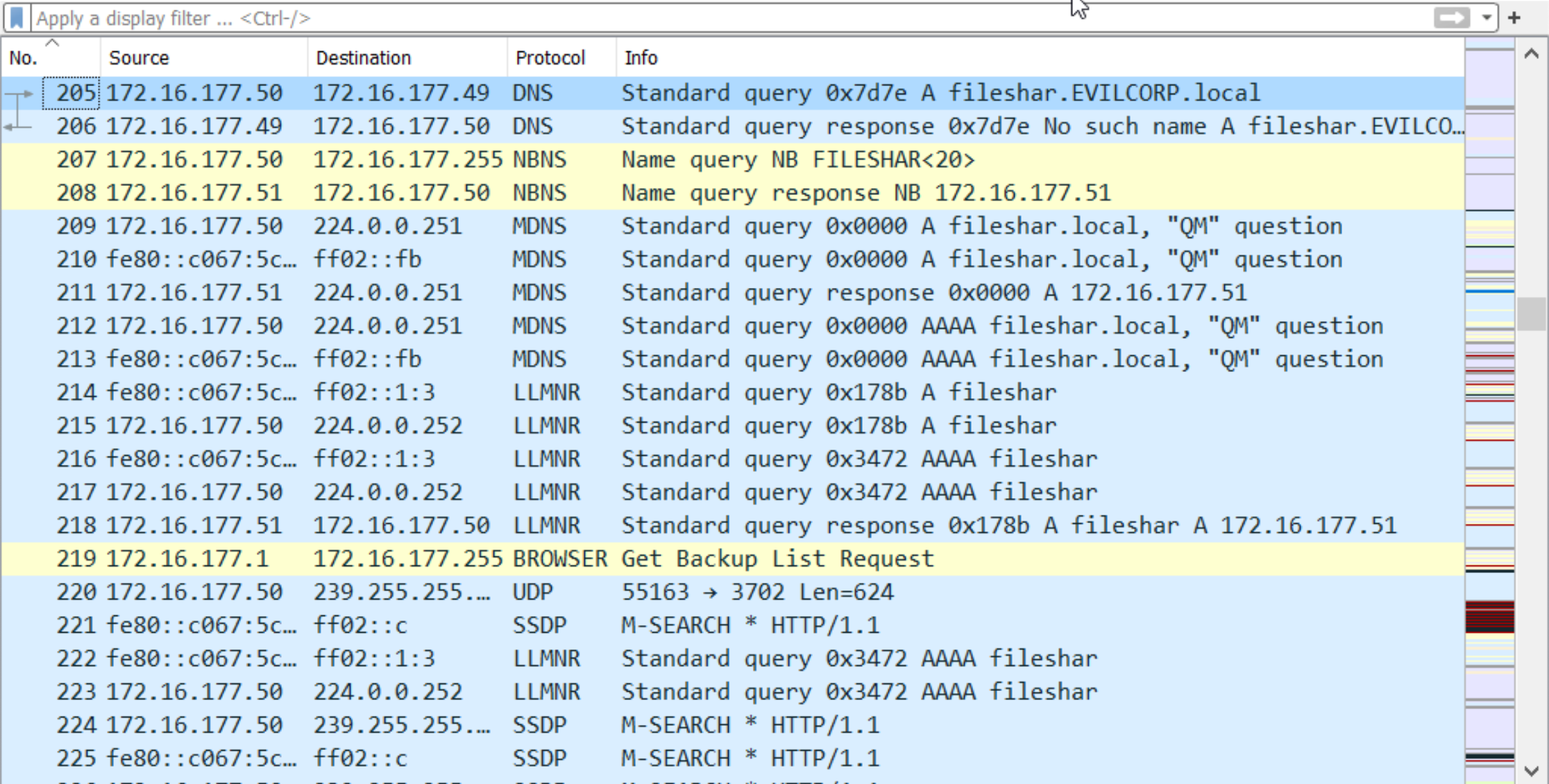Screen dimensions: 1549x784
Task: Select packet 219 BROWSER Get Backup List Request
Action: [x=733, y=559]
